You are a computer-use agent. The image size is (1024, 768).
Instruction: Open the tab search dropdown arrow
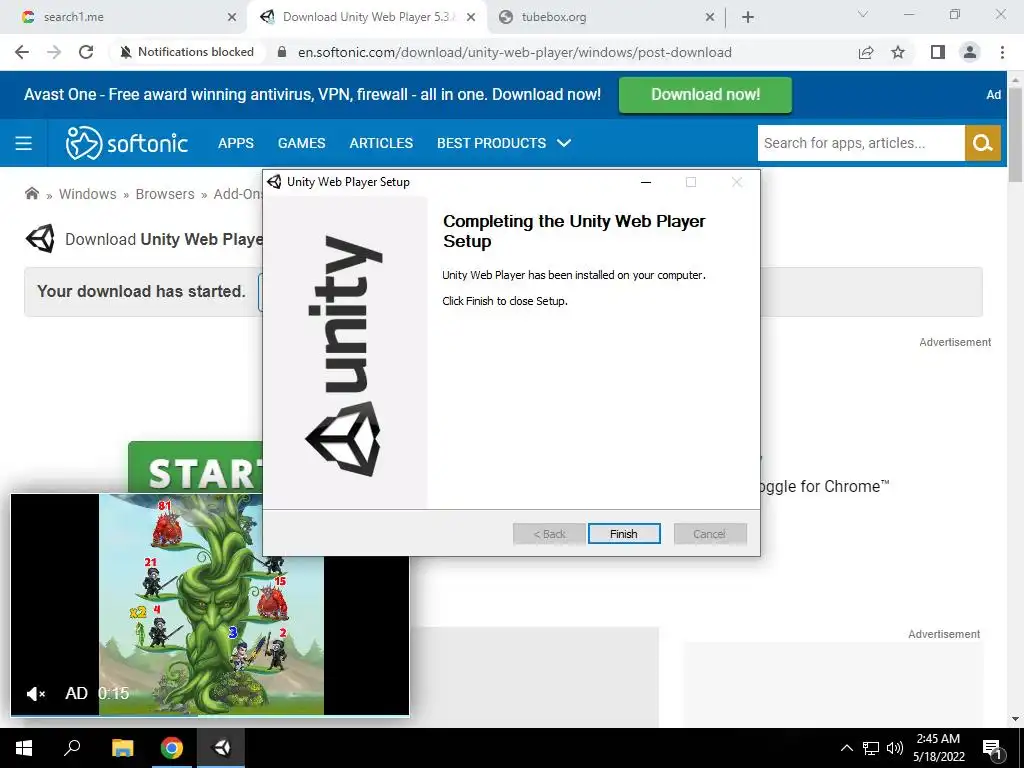point(863,14)
